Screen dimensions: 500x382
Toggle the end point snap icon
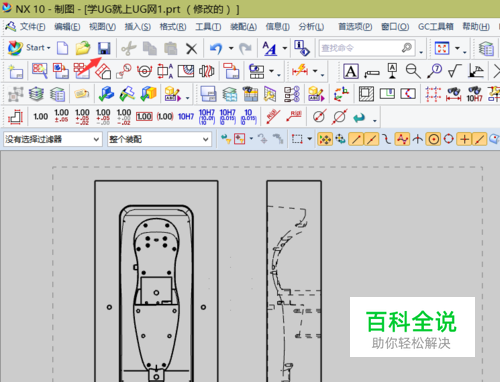tap(356, 139)
